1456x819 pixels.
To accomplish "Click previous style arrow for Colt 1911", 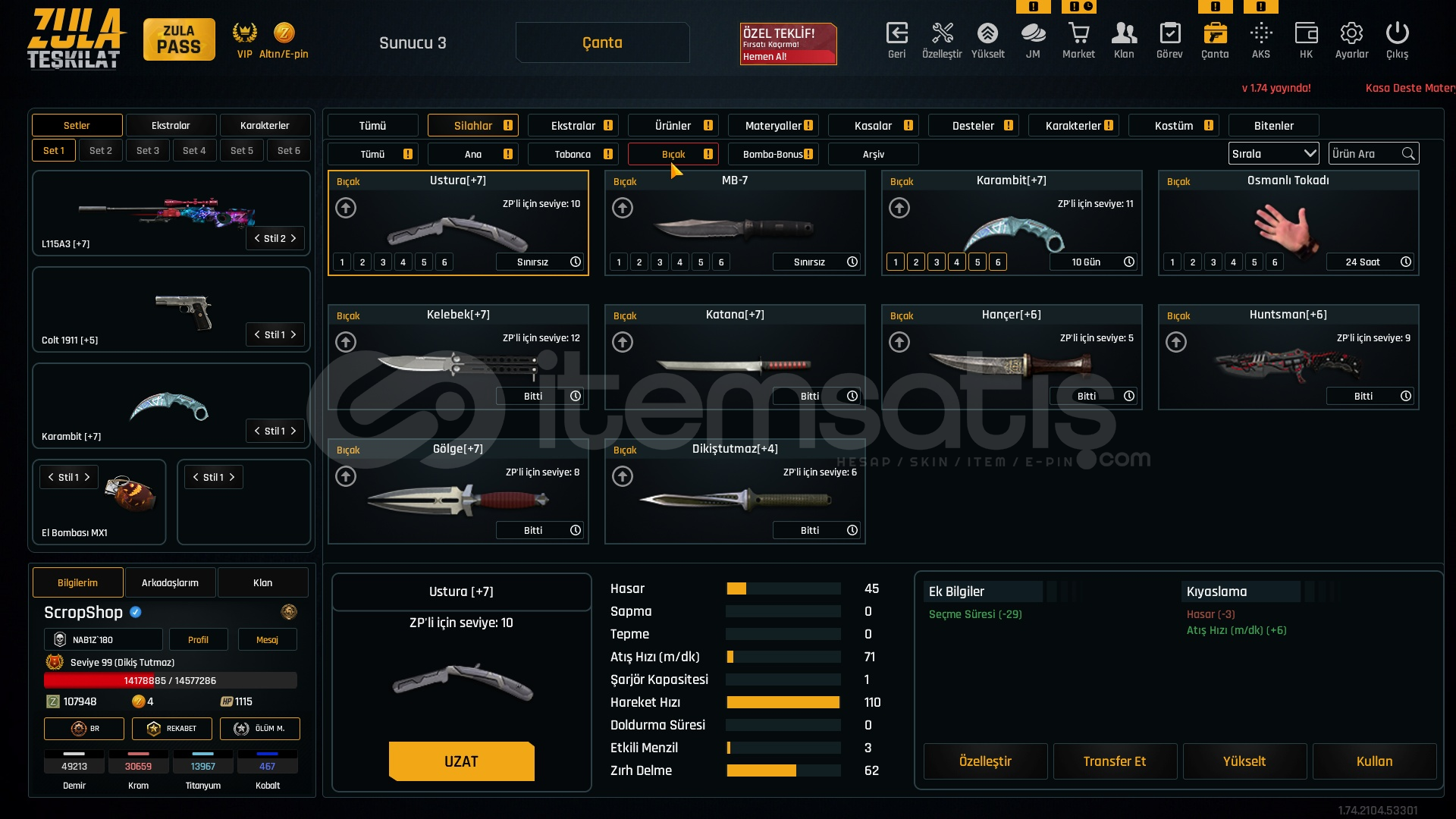I will pos(257,334).
